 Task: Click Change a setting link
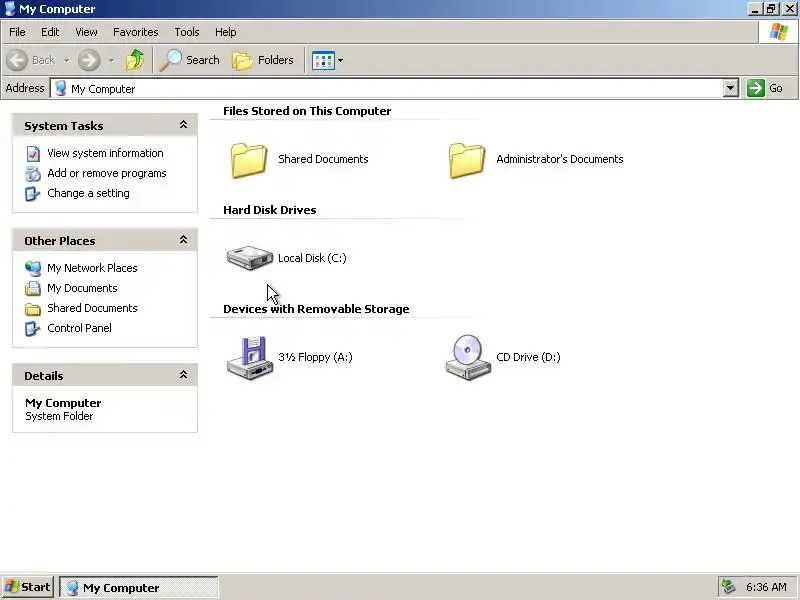(88, 193)
